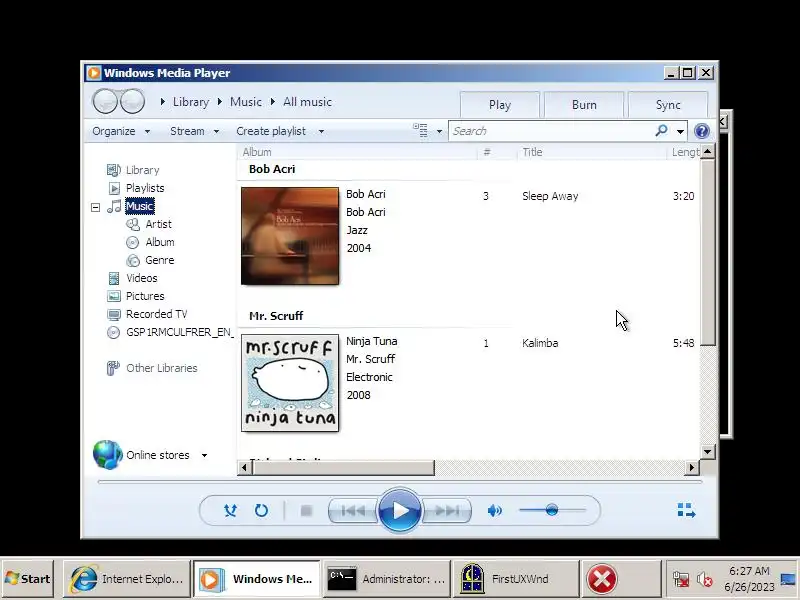Open Internet Explorer from the taskbar
The width and height of the screenshot is (800, 600).
pyautogui.click(x=127, y=579)
